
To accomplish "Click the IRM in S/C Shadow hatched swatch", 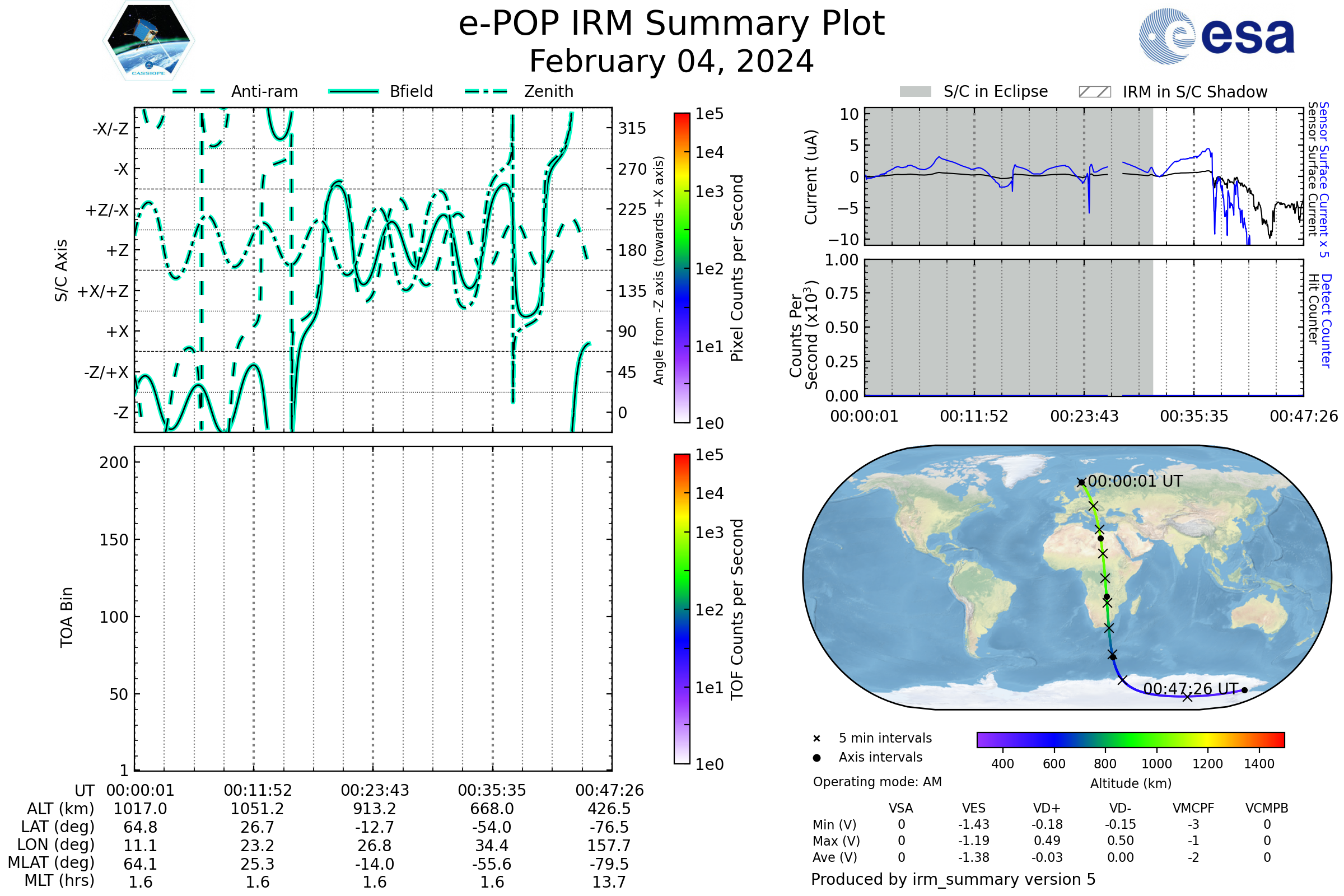I will (x=1094, y=92).
